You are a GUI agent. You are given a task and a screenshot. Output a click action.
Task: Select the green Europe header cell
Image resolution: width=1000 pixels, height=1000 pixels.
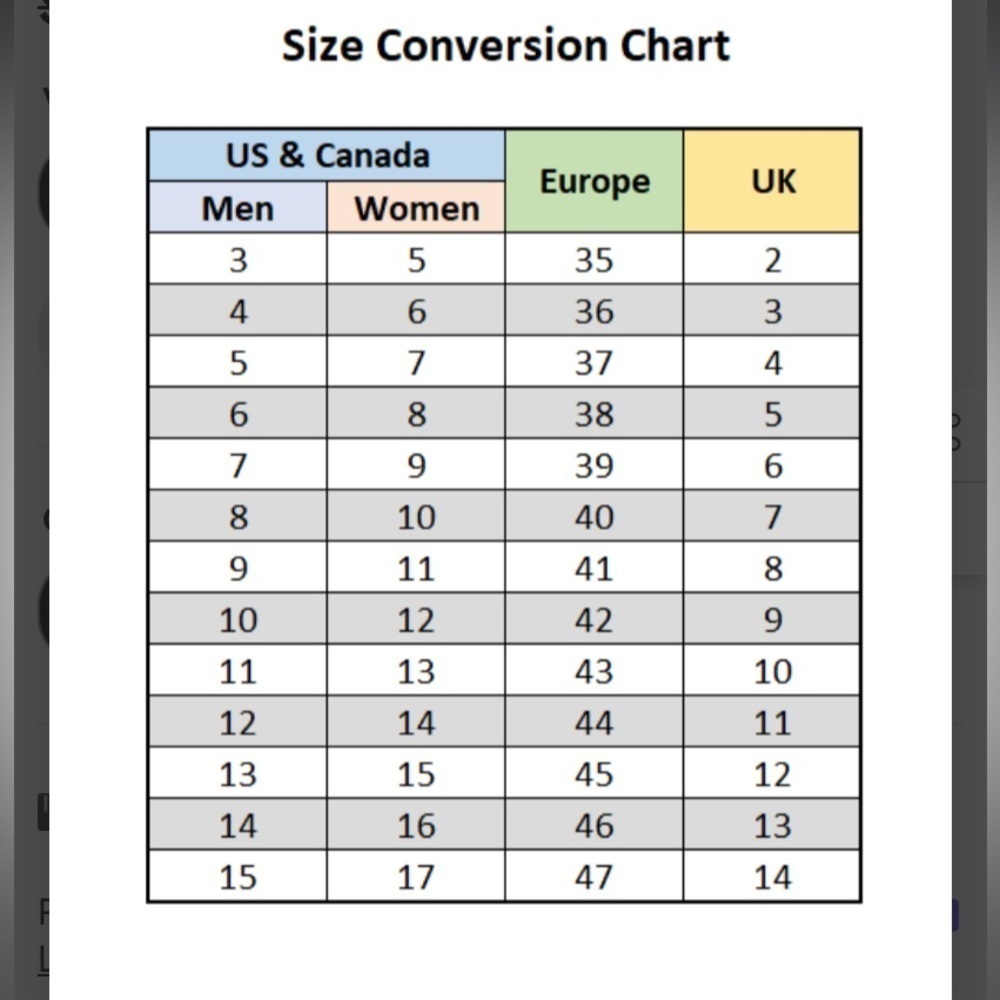(x=594, y=181)
